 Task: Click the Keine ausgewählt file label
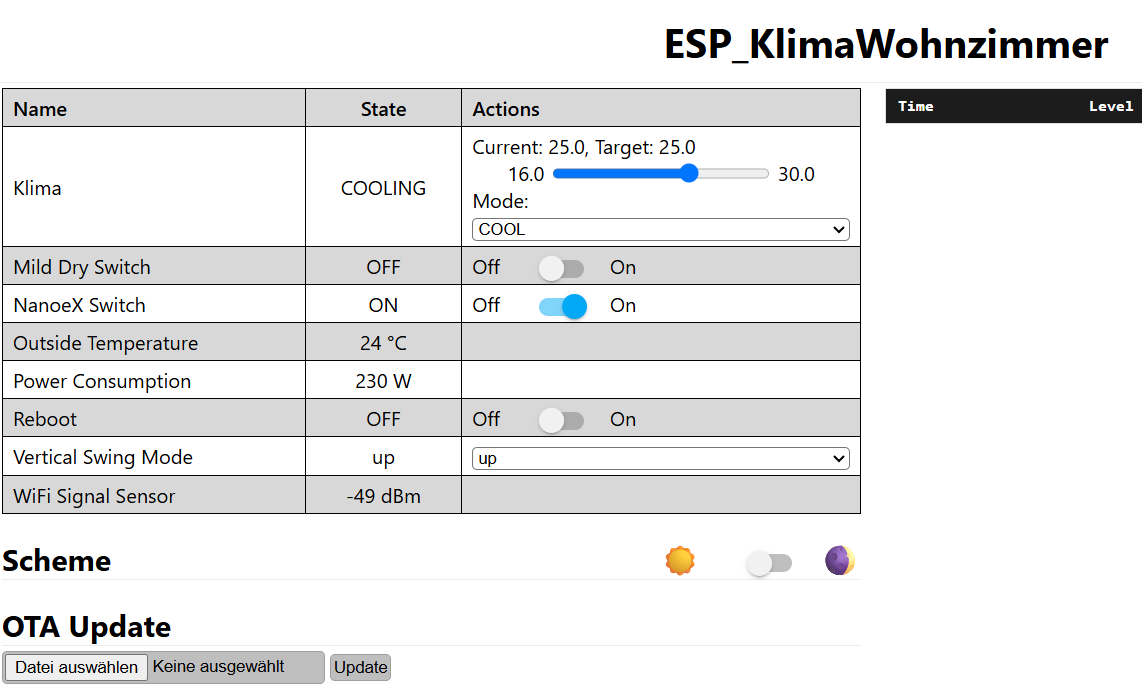coord(218,667)
